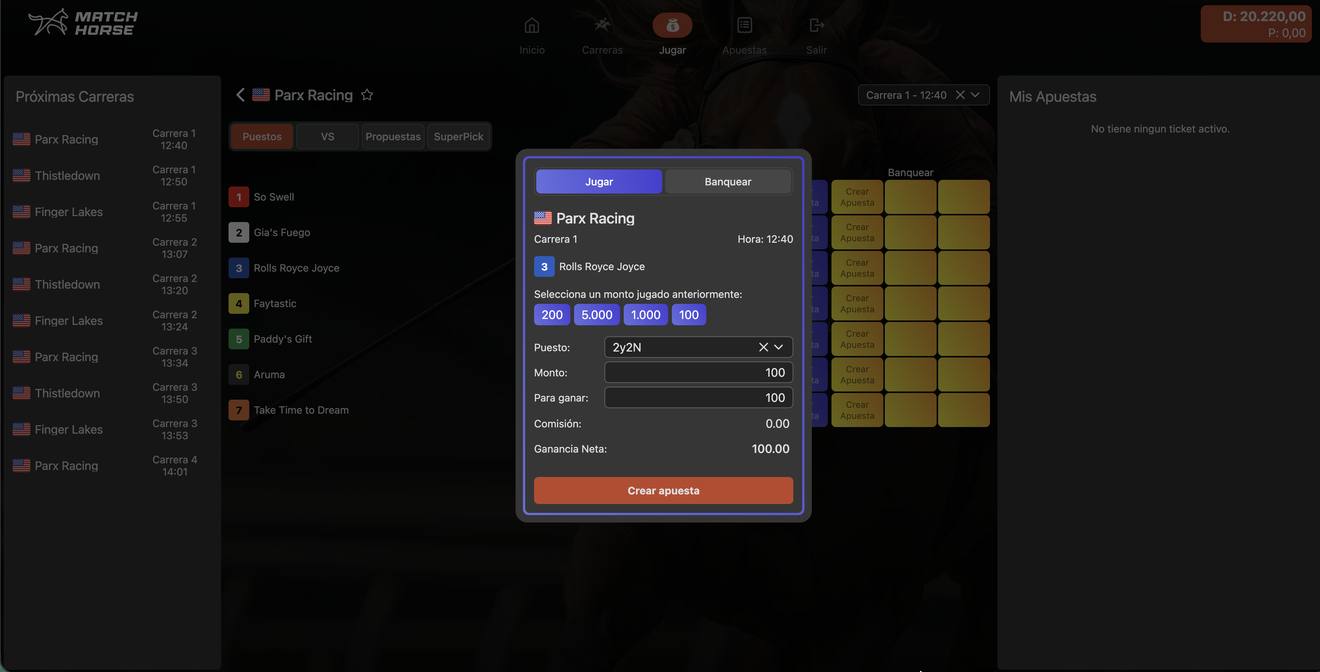Select horse number 2 Gia's Fuego badge
Screen dimensions: 1320x672
(x=238, y=232)
